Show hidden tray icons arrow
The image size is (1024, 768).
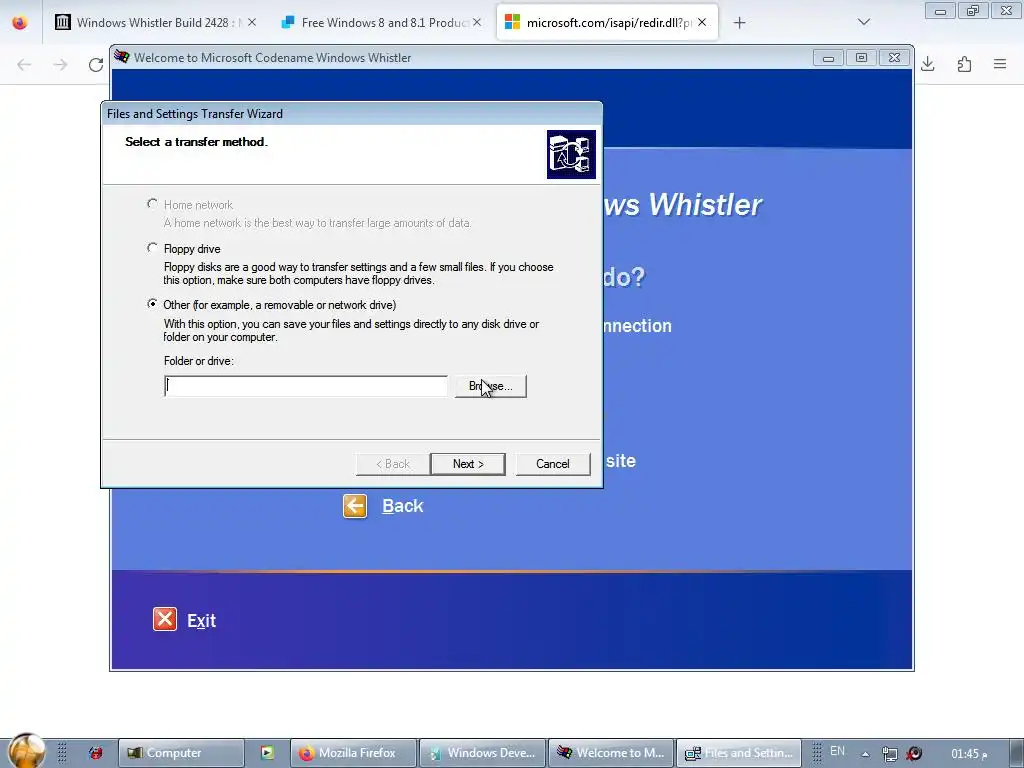tap(865, 754)
